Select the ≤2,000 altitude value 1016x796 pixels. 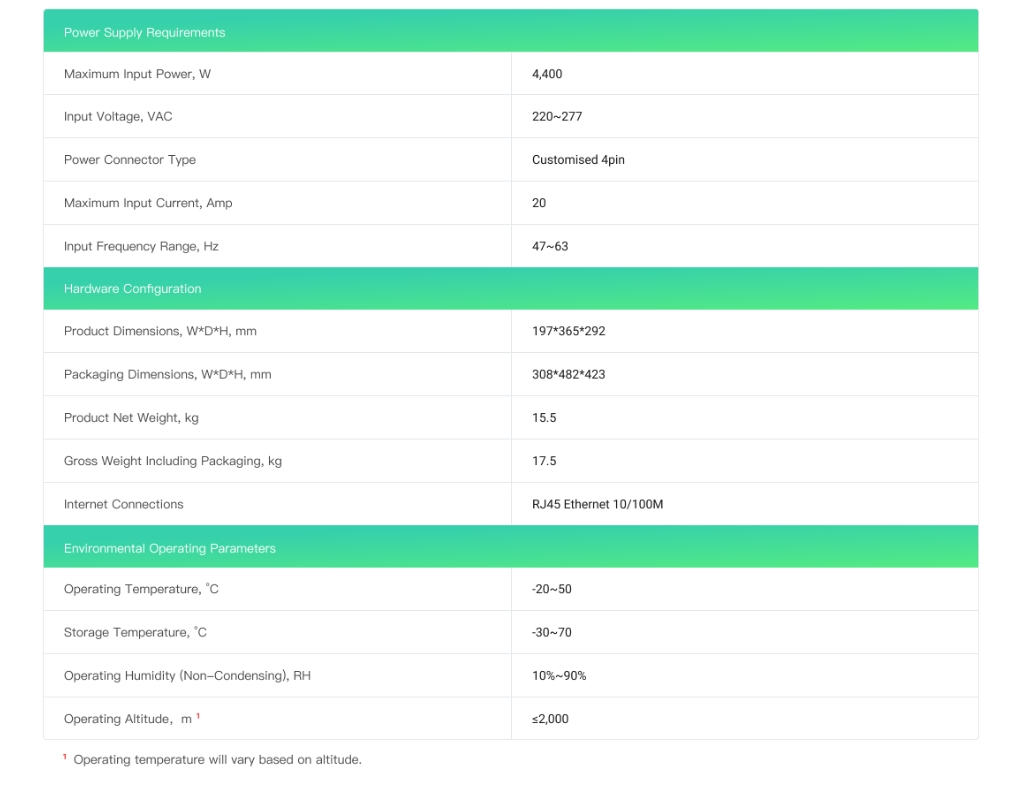pos(550,719)
